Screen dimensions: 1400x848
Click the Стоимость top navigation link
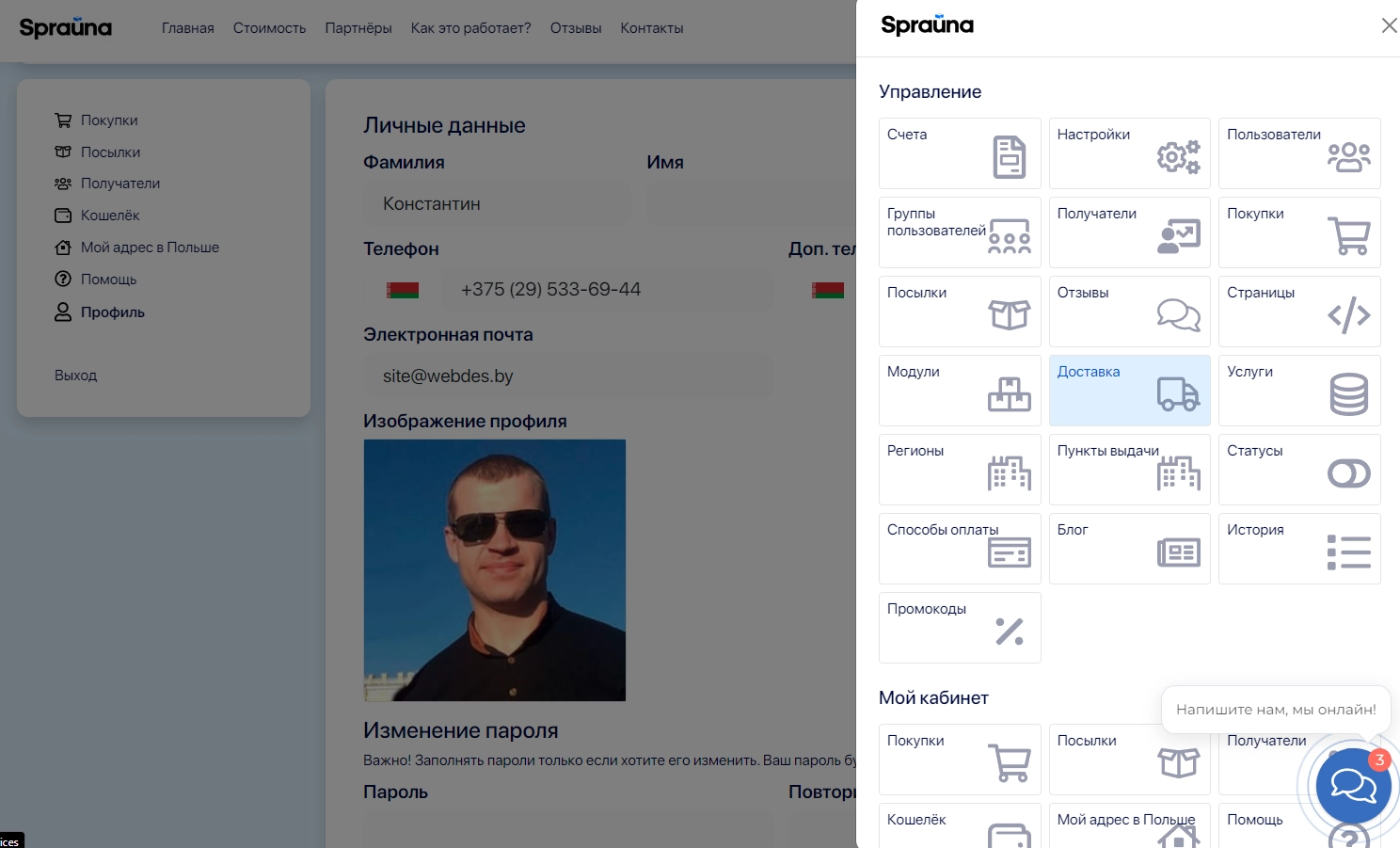(x=269, y=28)
